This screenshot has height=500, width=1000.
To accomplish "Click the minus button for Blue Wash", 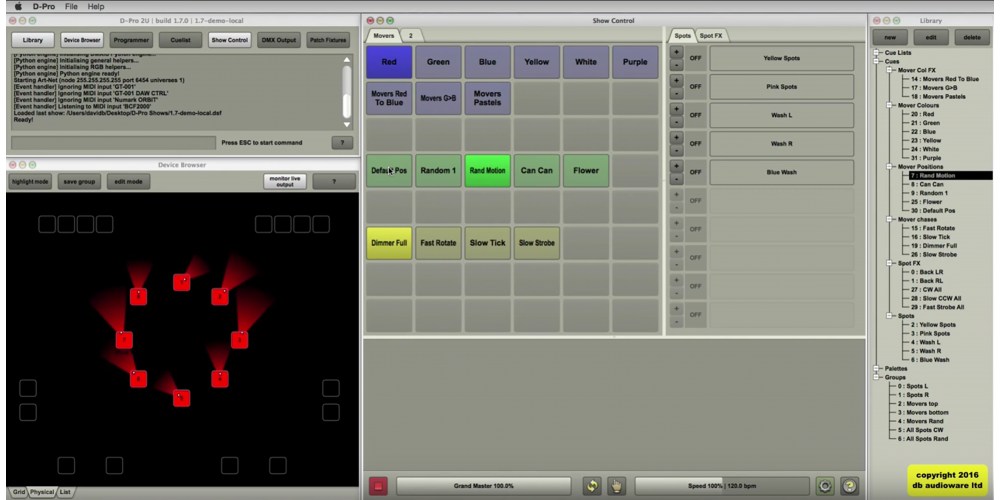I will [x=676, y=179].
